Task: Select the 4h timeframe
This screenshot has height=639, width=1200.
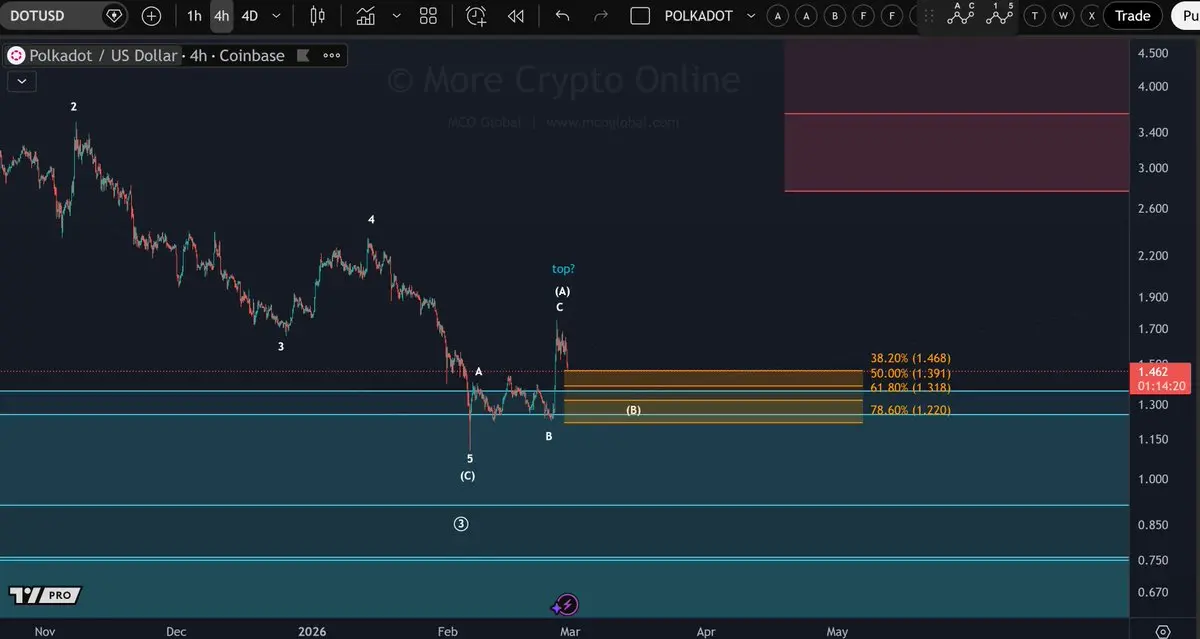Action: (221, 16)
